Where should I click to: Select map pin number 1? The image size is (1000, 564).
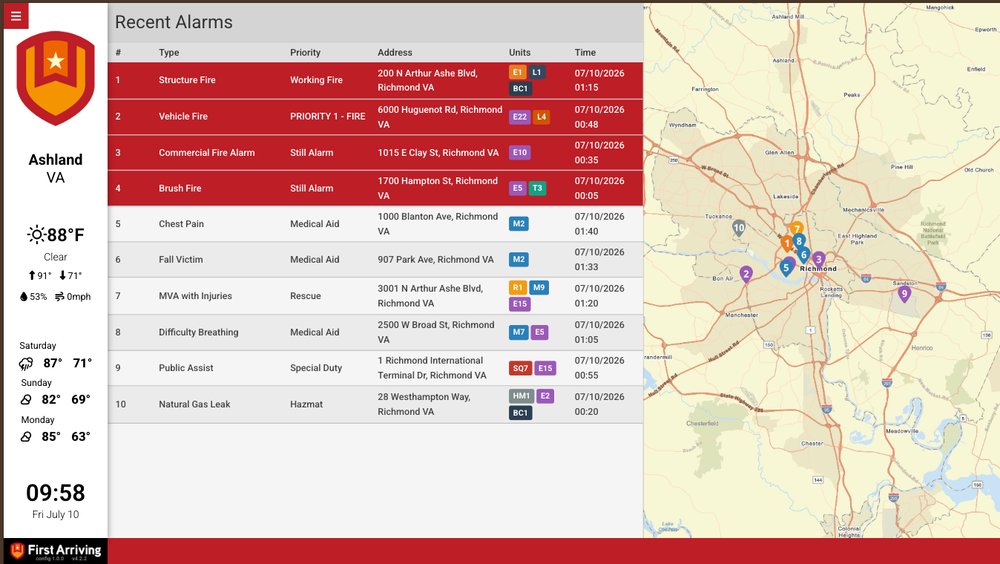pos(787,243)
